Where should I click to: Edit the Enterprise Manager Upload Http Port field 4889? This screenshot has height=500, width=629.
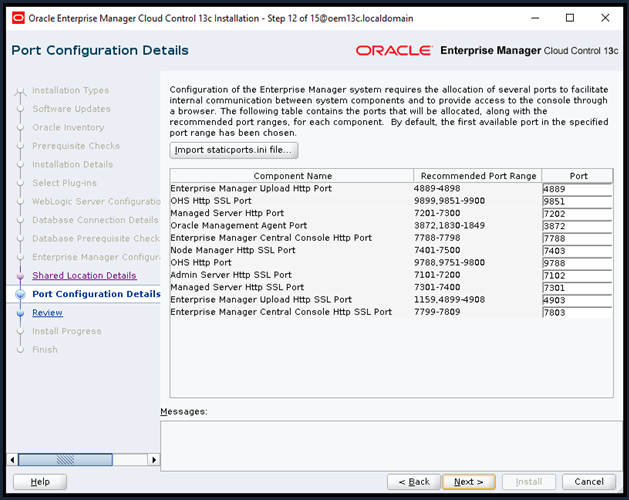coord(577,189)
